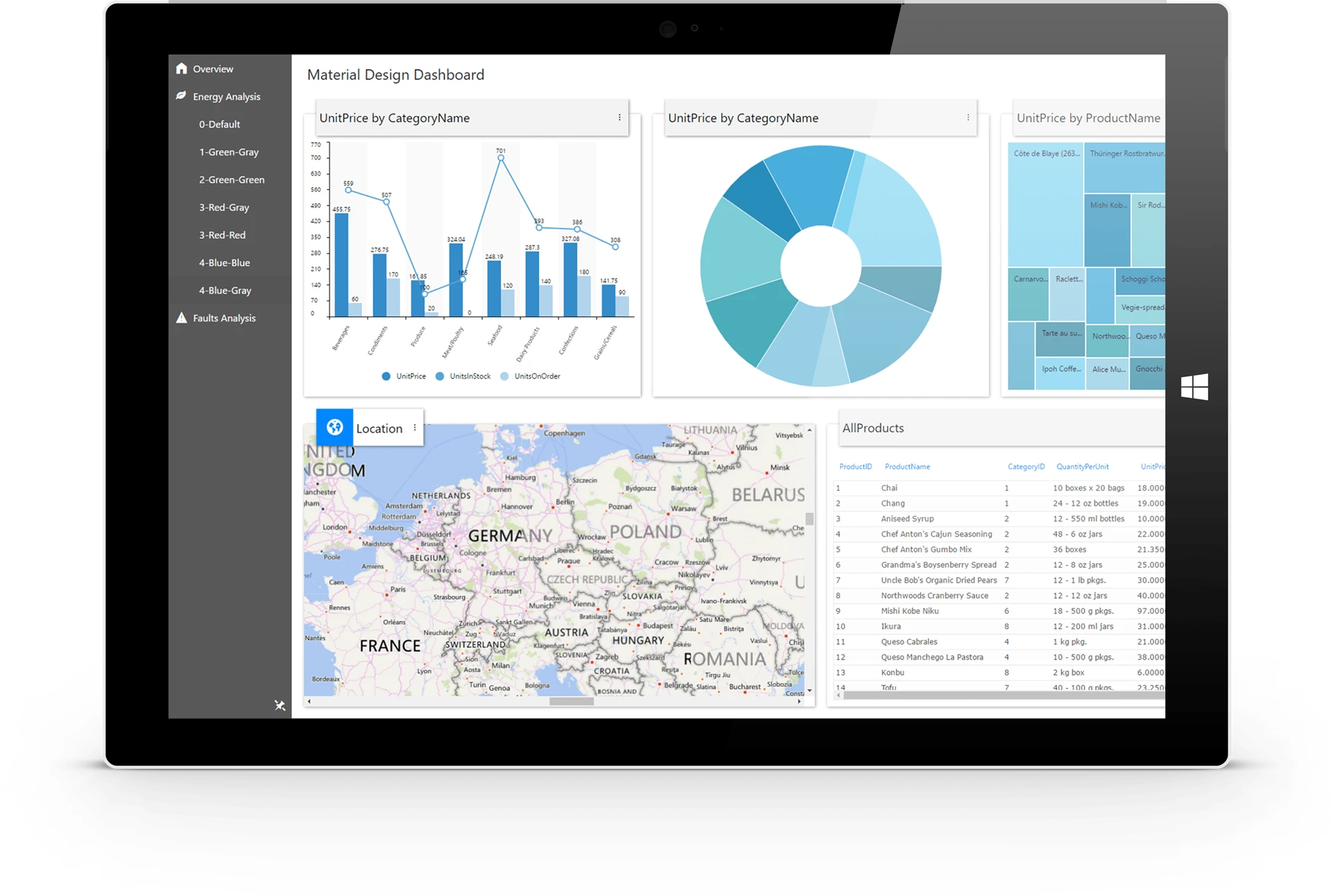Toggle the UnitsOnOrder legend series
Screen dimensions: 1334x896
pyautogui.click(x=530, y=376)
